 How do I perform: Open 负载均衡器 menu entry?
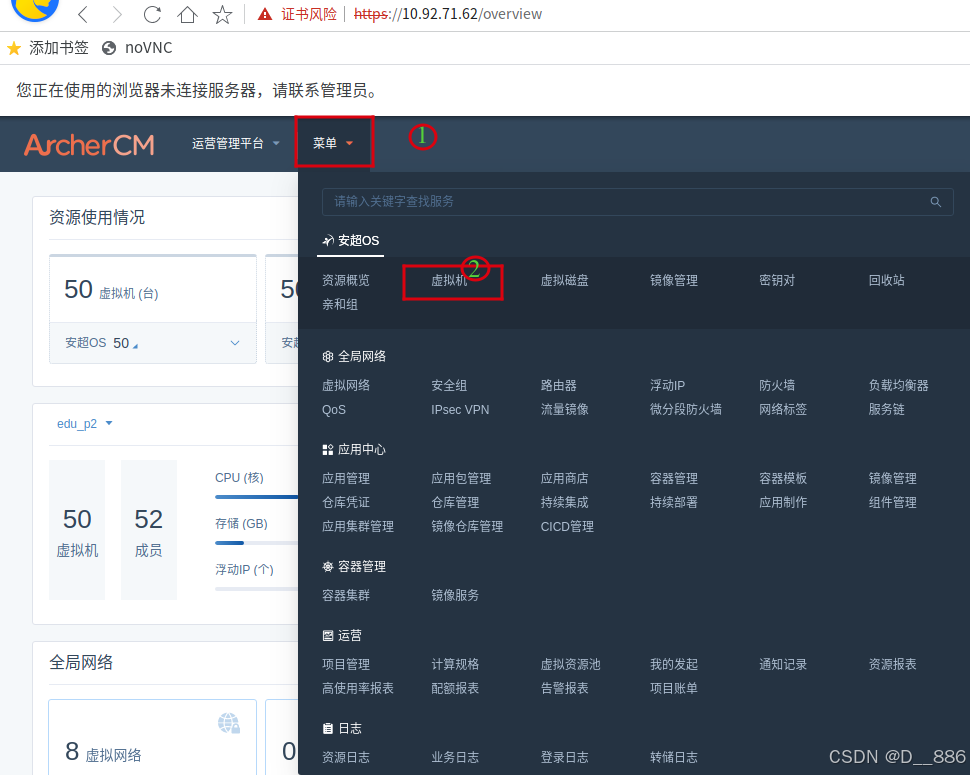click(898, 385)
